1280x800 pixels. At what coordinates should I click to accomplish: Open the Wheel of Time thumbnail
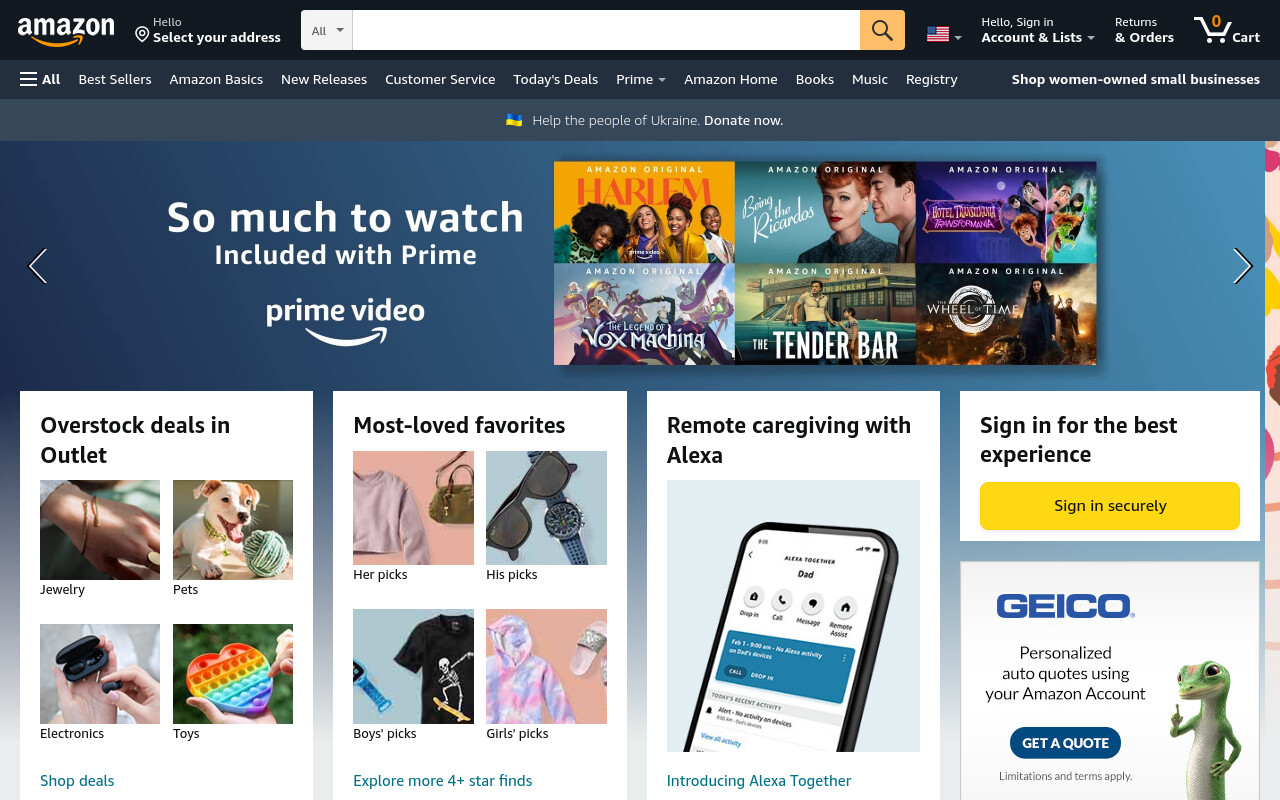[x=1006, y=314]
